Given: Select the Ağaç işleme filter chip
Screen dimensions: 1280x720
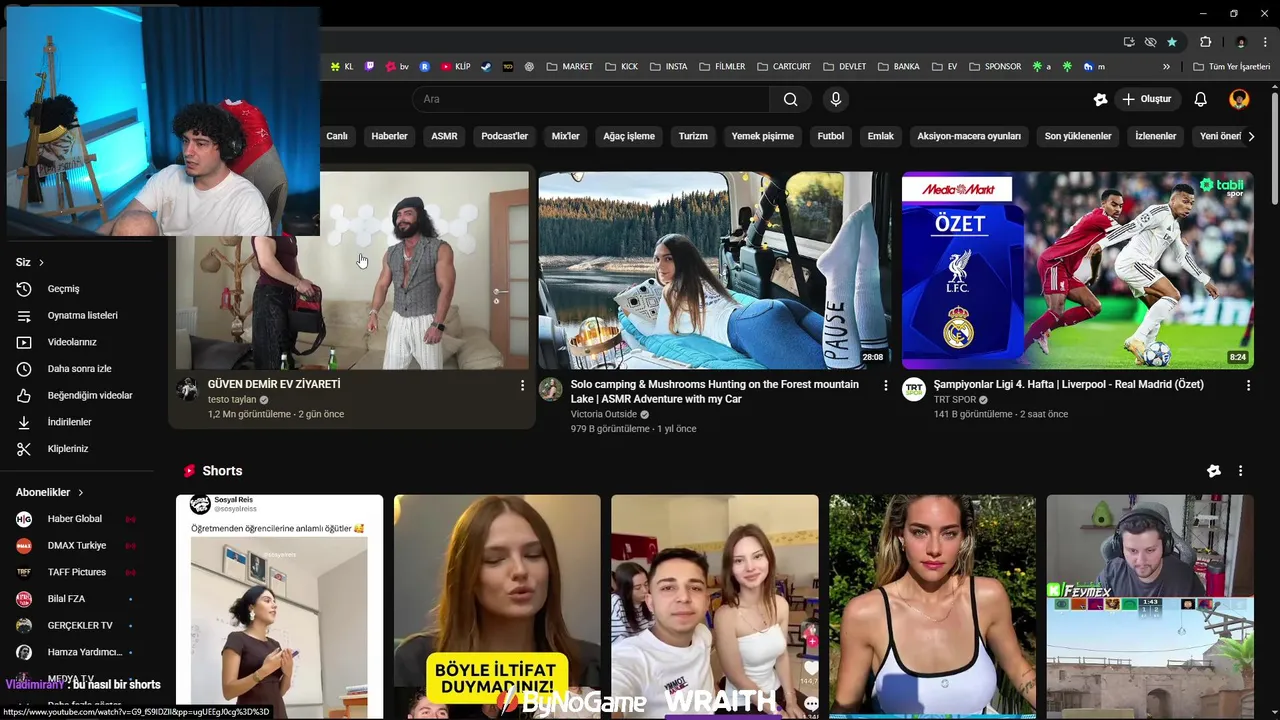Looking at the screenshot, I should pyautogui.click(x=629, y=136).
